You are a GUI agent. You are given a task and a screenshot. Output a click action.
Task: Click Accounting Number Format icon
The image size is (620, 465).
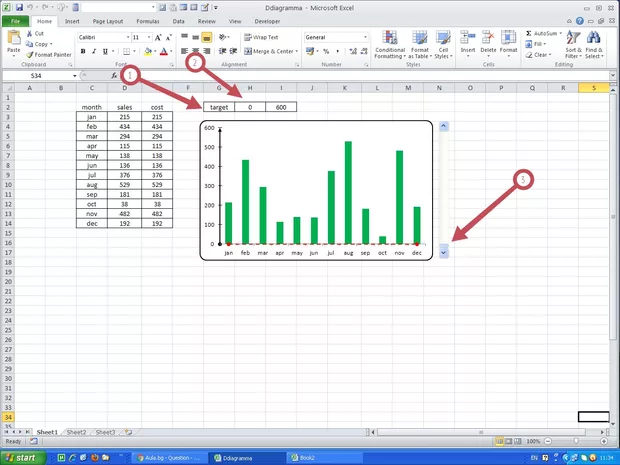310,51
